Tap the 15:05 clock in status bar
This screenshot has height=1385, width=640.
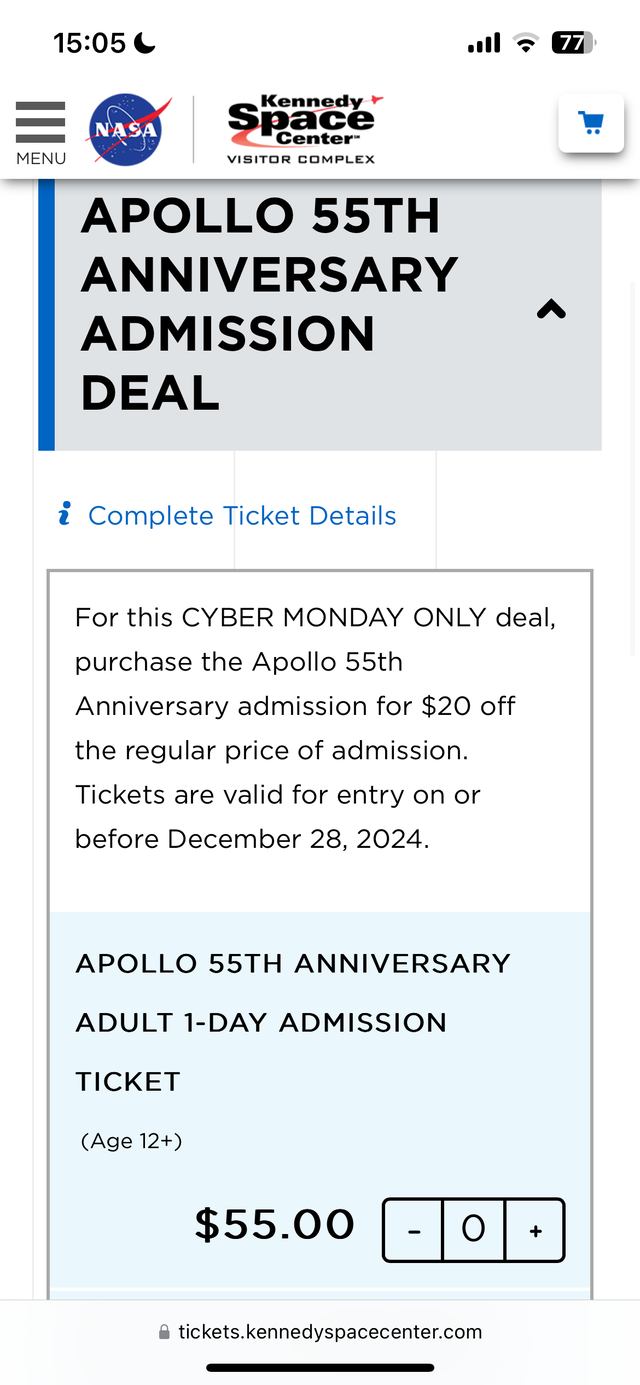coord(89,43)
